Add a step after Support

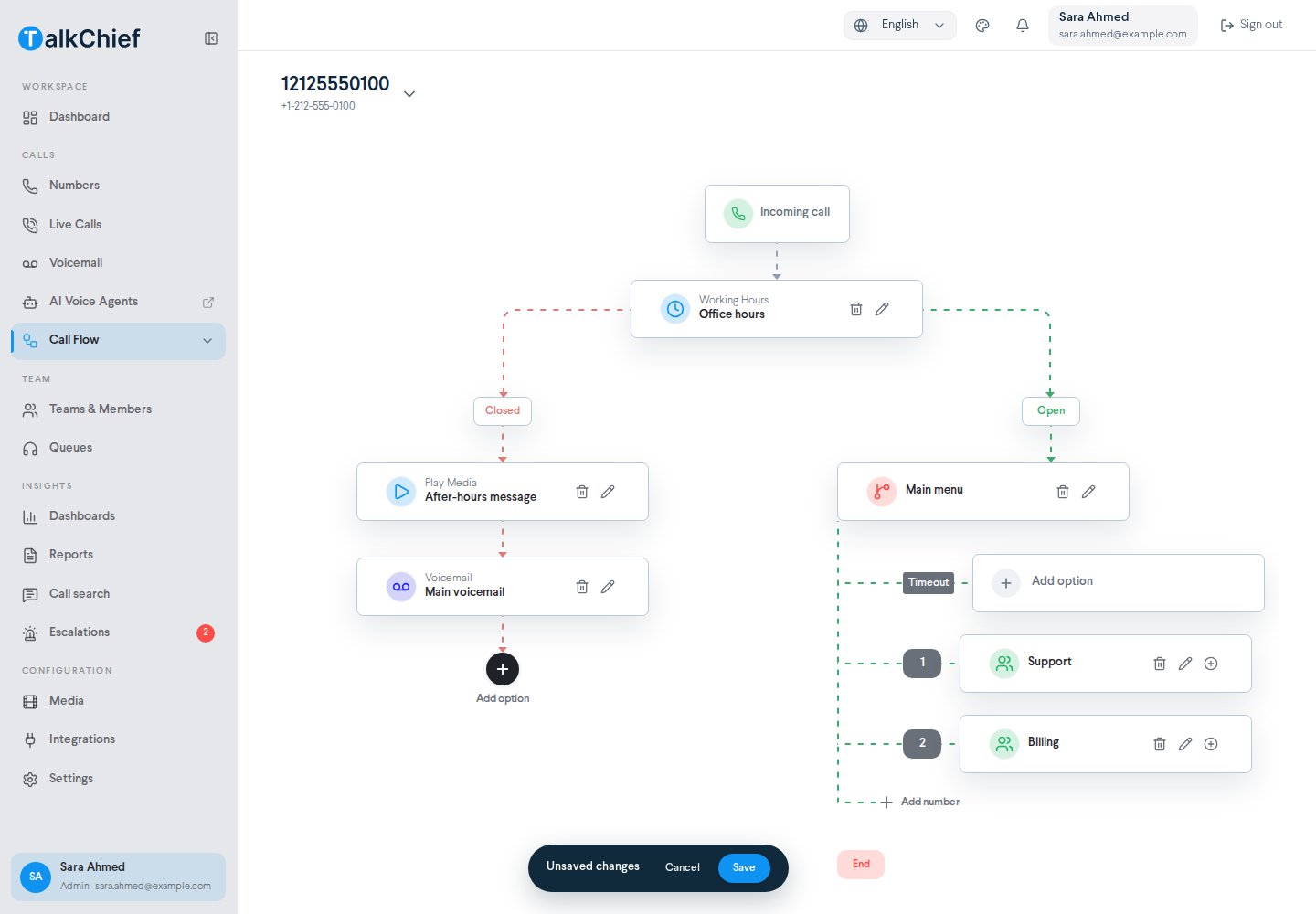(x=1211, y=664)
